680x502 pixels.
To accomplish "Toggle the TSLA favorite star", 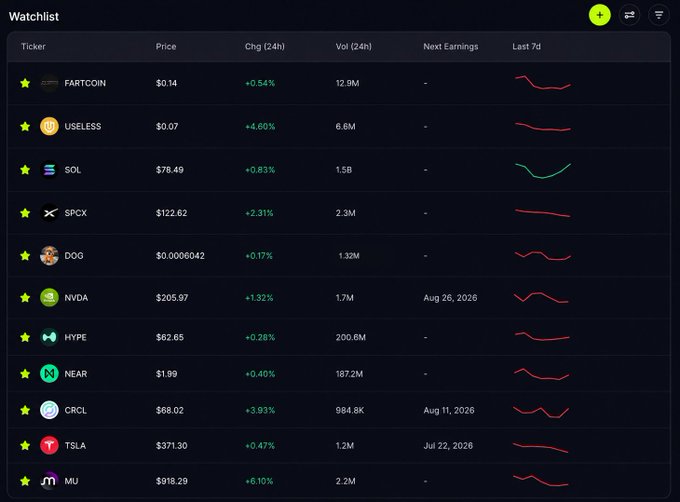I will tap(25, 445).
